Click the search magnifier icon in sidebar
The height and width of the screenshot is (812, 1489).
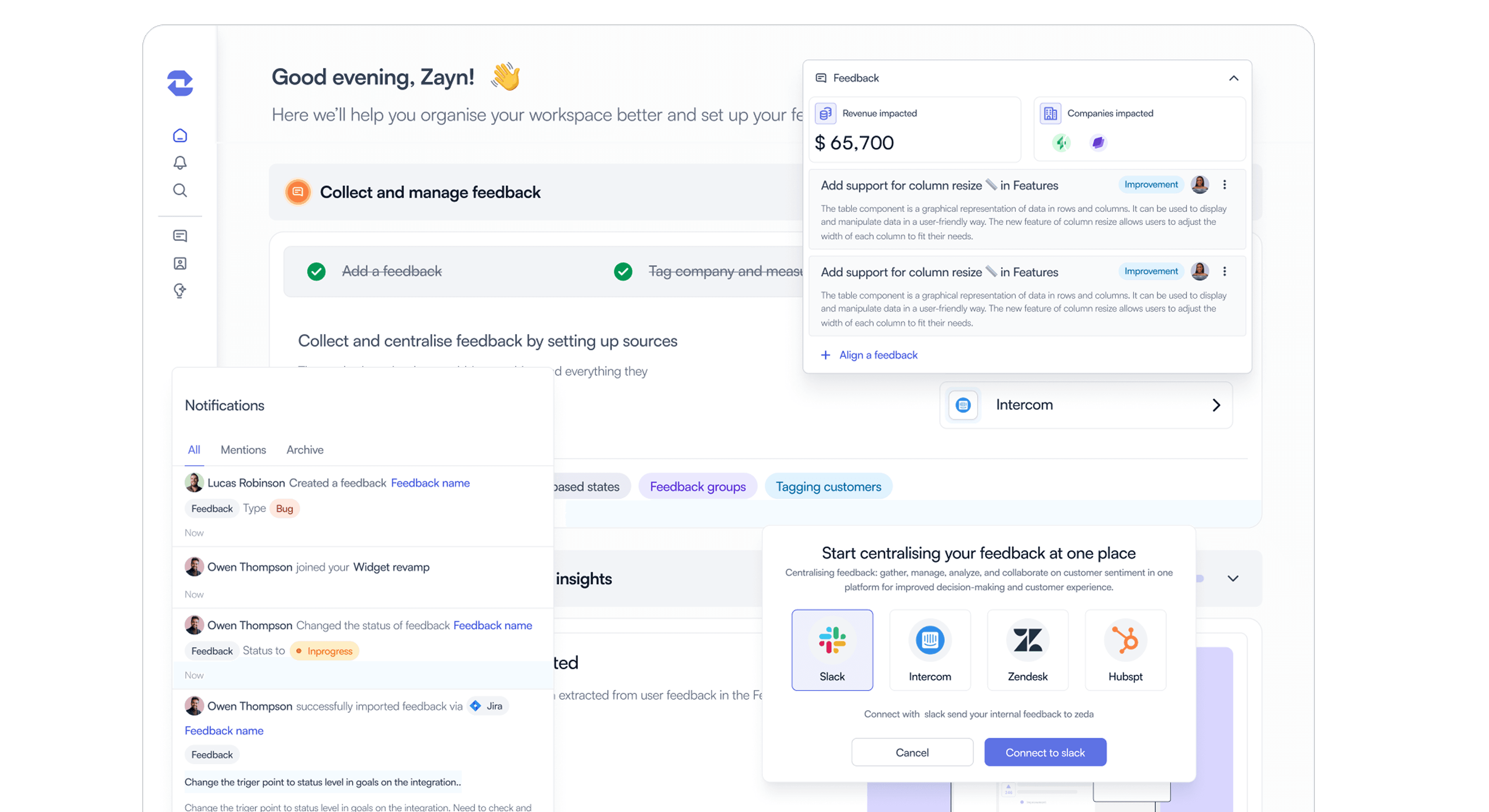pyautogui.click(x=180, y=190)
